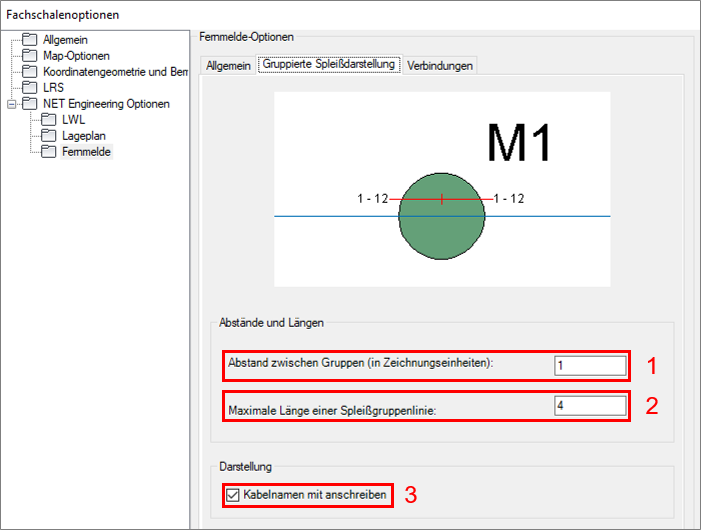Image resolution: width=701 pixels, height=530 pixels.
Task: Select the Fernmelde folder icon
Action: point(48,152)
